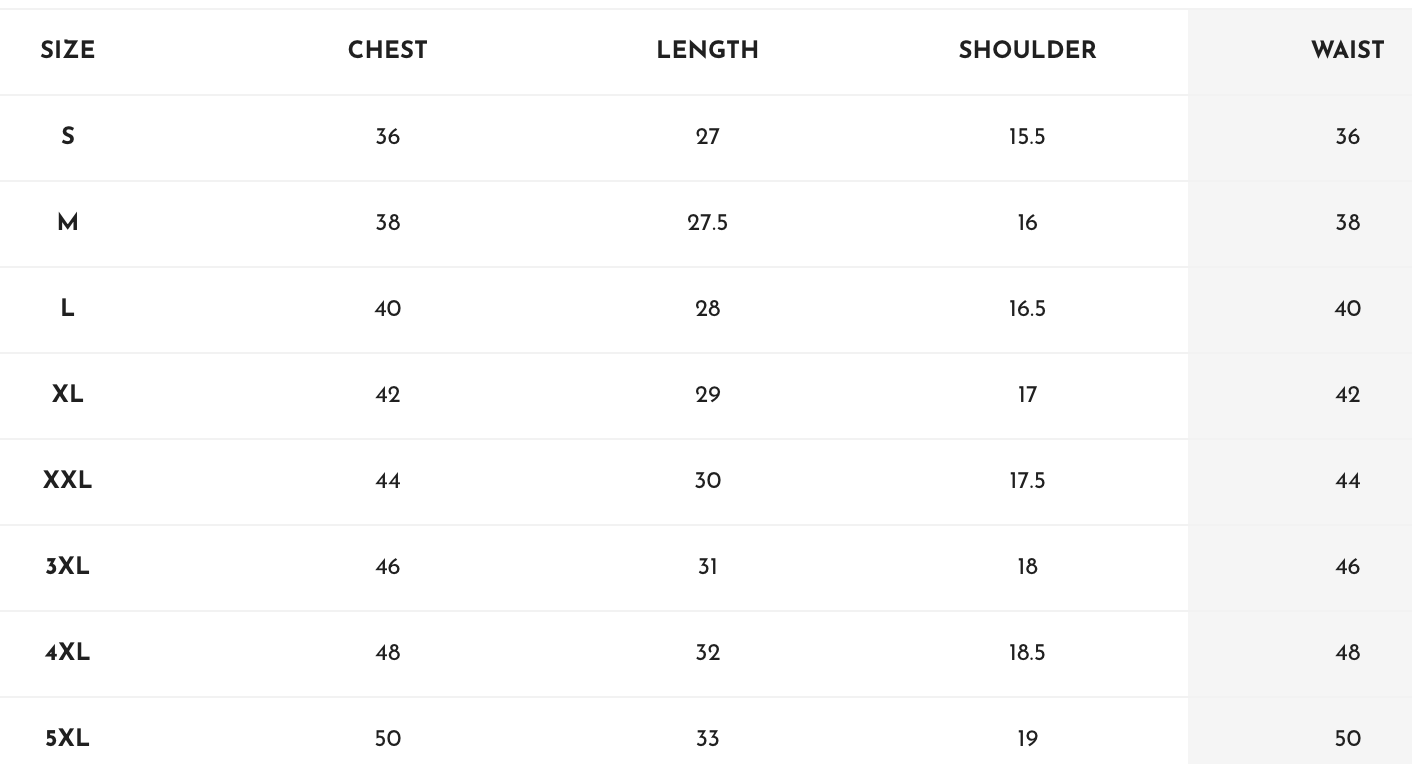
Task: Click the SHOULDER column header
Action: click(1028, 51)
